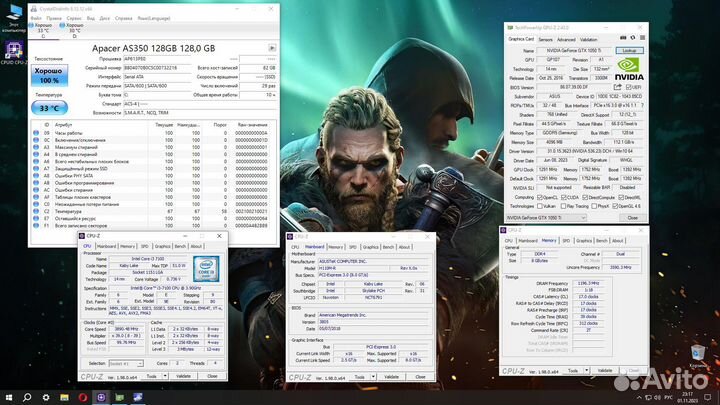Click the volume icon in system tray
The image size is (720, 405).
coord(658,397)
